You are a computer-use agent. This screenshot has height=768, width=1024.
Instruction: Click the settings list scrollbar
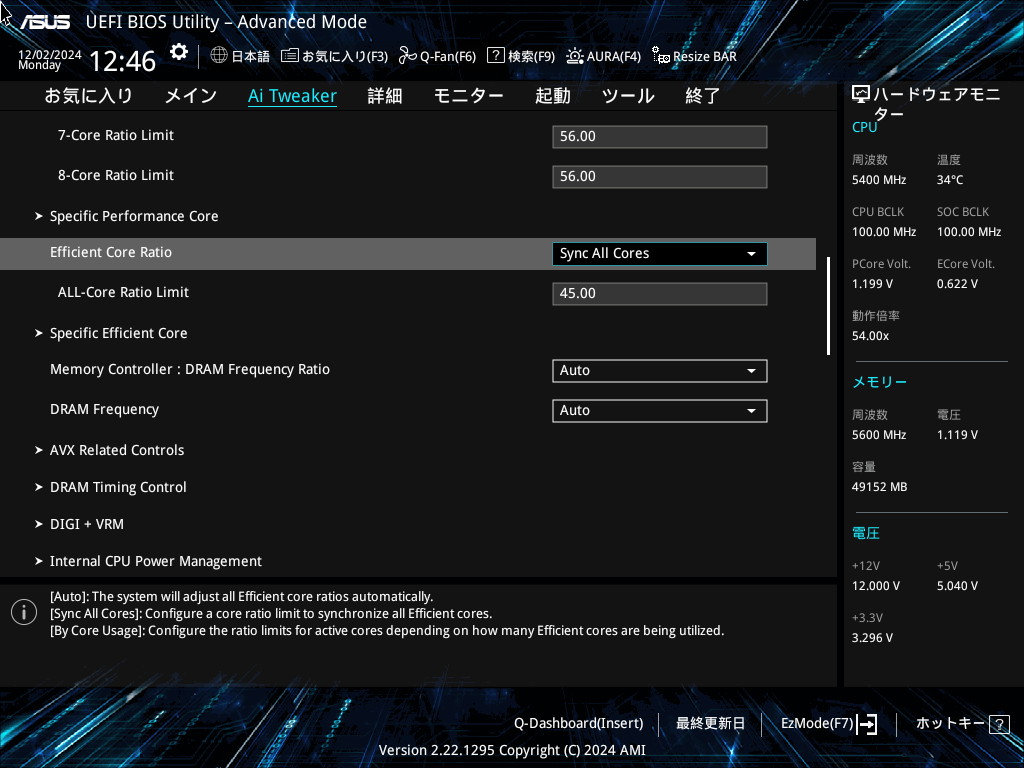(x=829, y=306)
